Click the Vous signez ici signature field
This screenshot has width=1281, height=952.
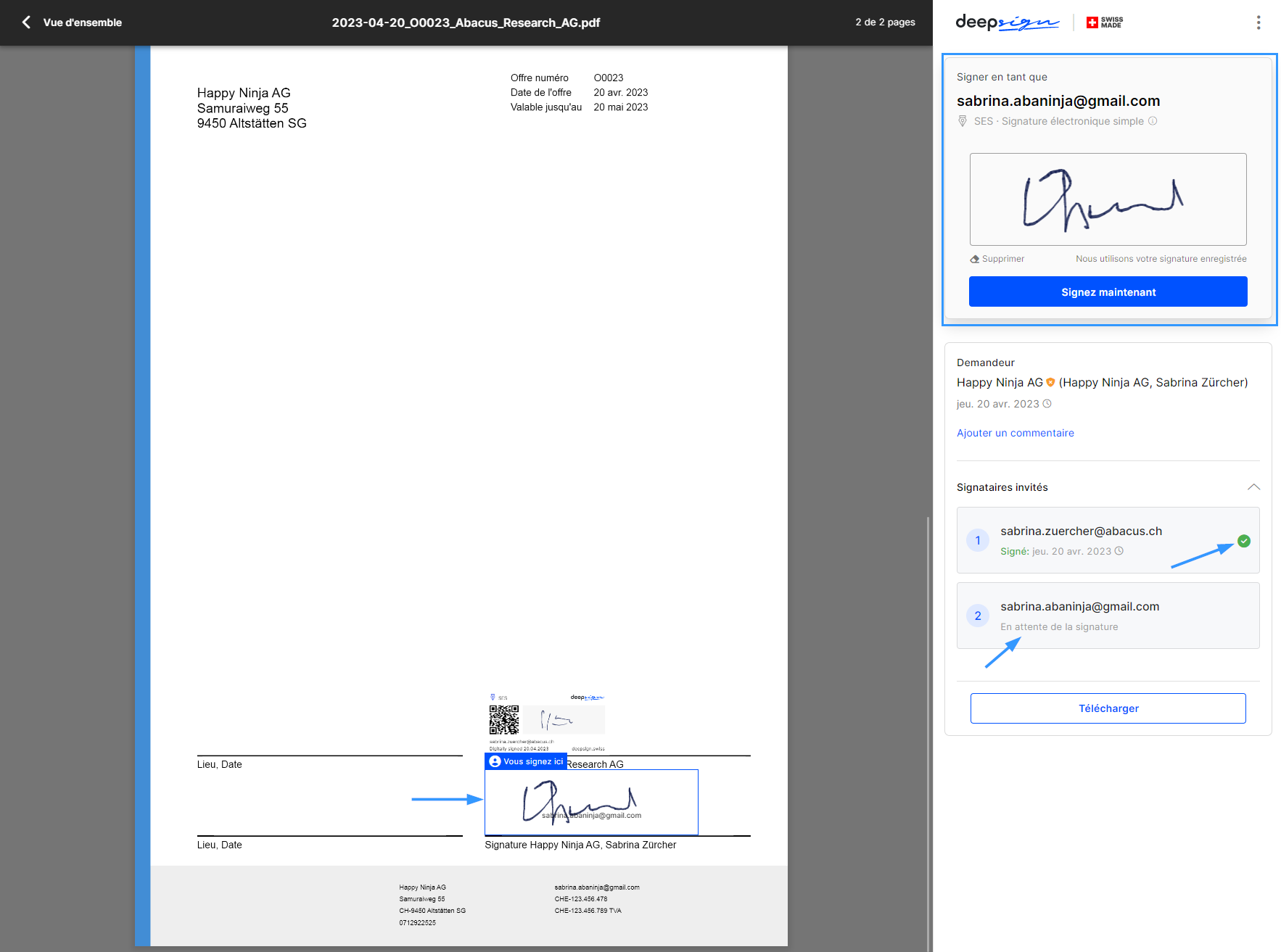point(590,802)
